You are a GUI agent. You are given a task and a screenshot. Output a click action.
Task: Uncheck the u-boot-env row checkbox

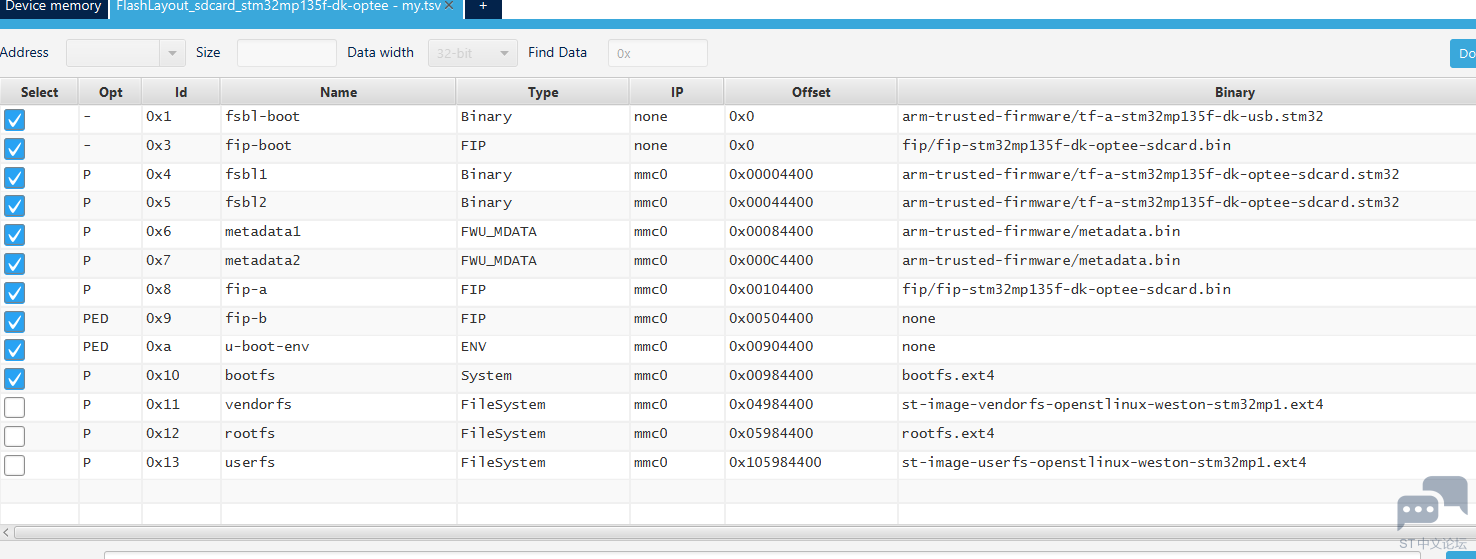click(x=15, y=350)
